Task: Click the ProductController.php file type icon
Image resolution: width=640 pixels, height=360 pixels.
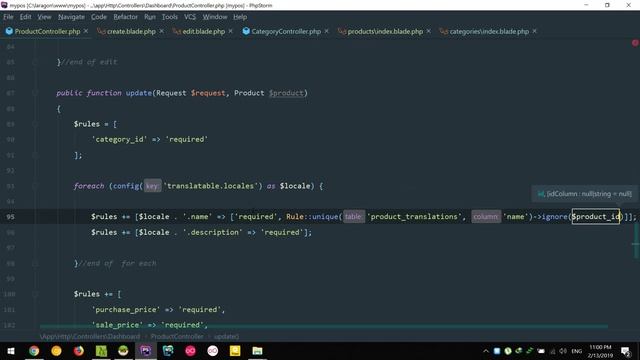Action: point(9,31)
